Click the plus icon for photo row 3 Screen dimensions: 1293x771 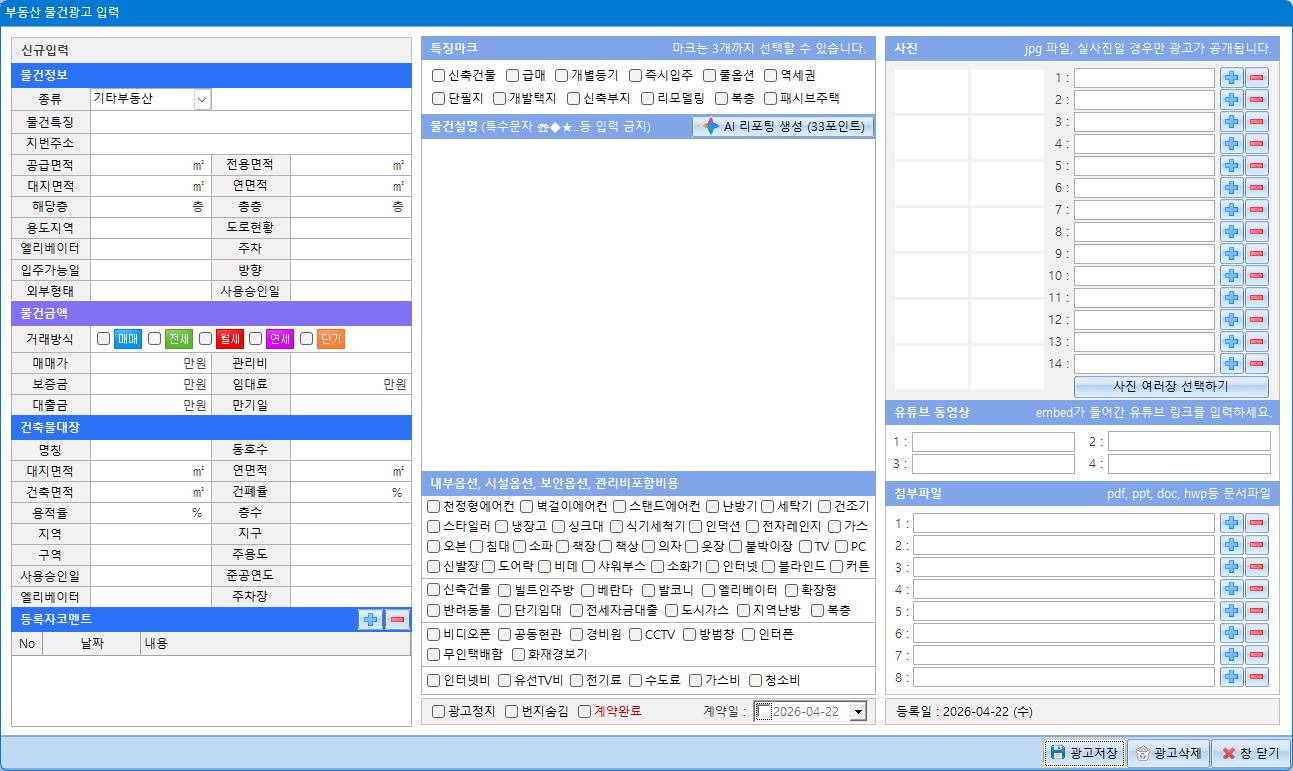click(x=1232, y=122)
